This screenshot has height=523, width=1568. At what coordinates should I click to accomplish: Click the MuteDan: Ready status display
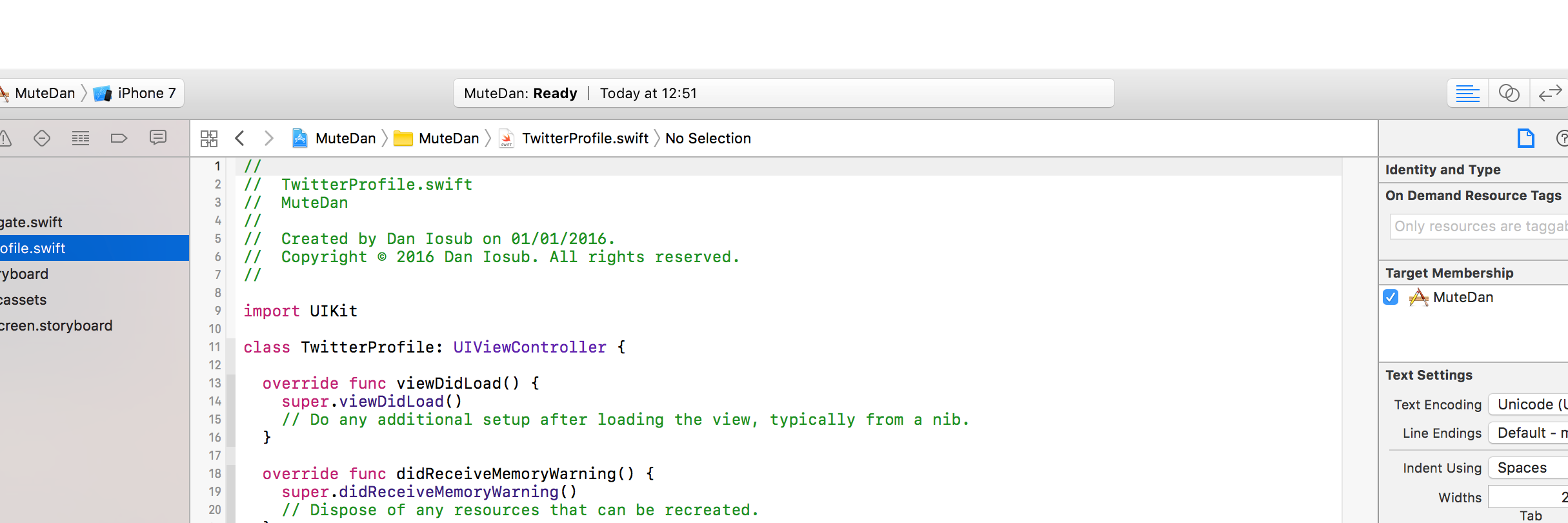tap(783, 93)
